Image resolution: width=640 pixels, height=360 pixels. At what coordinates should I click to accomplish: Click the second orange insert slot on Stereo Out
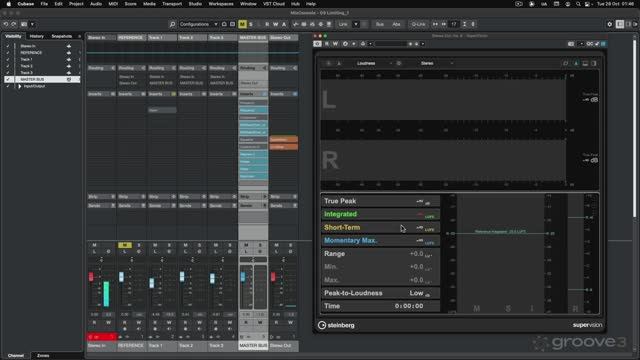pyautogui.click(x=283, y=147)
